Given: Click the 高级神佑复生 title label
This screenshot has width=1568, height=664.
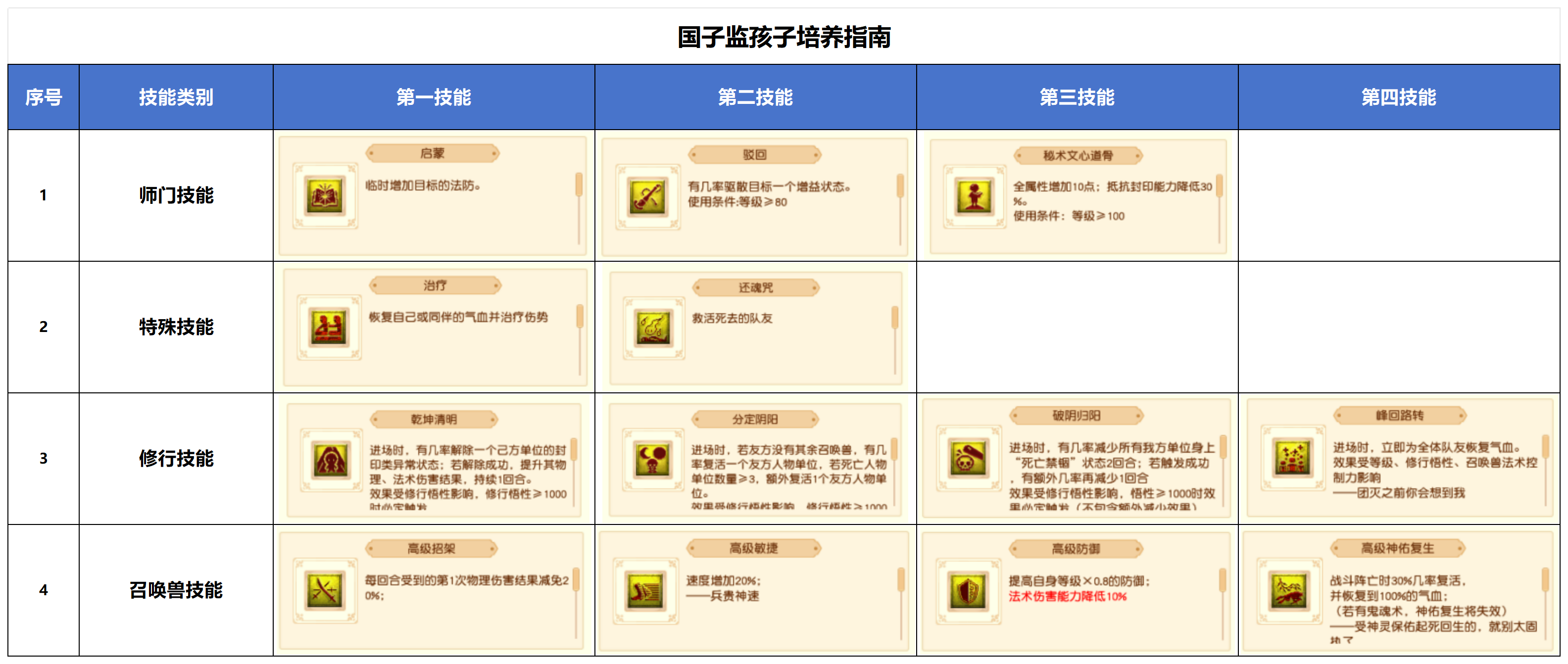Looking at the screenshot, I should [x=1398, y=548].
